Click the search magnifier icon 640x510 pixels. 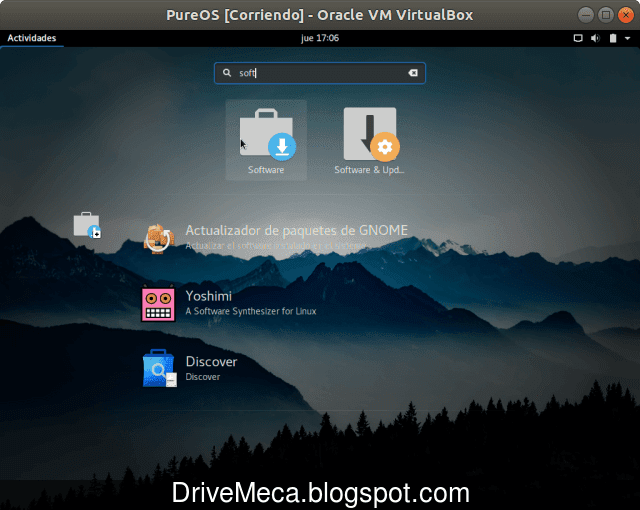click(227, 73)
